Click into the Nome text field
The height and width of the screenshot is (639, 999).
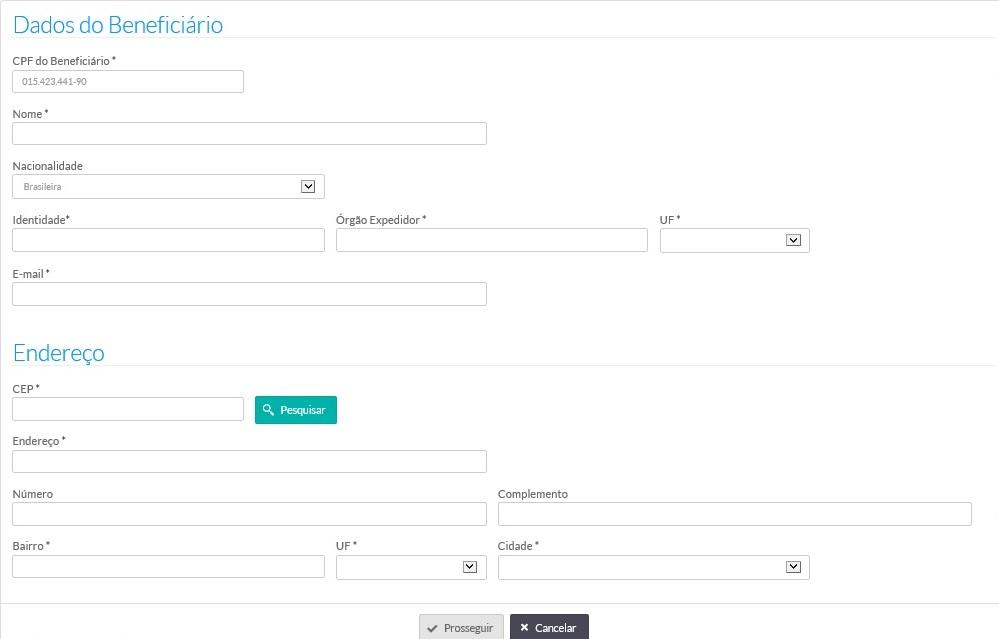249,134
